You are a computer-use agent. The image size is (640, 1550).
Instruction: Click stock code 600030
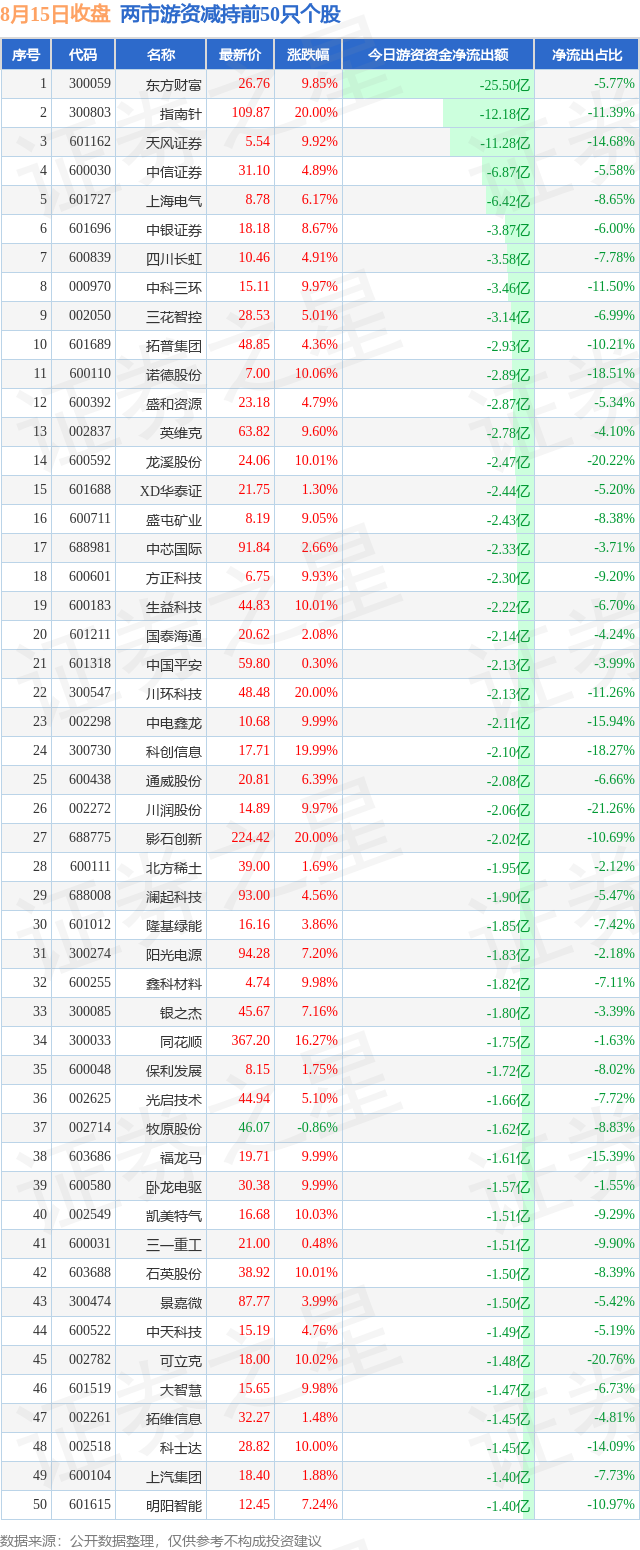pyautogui.click(x=90, y=171)
